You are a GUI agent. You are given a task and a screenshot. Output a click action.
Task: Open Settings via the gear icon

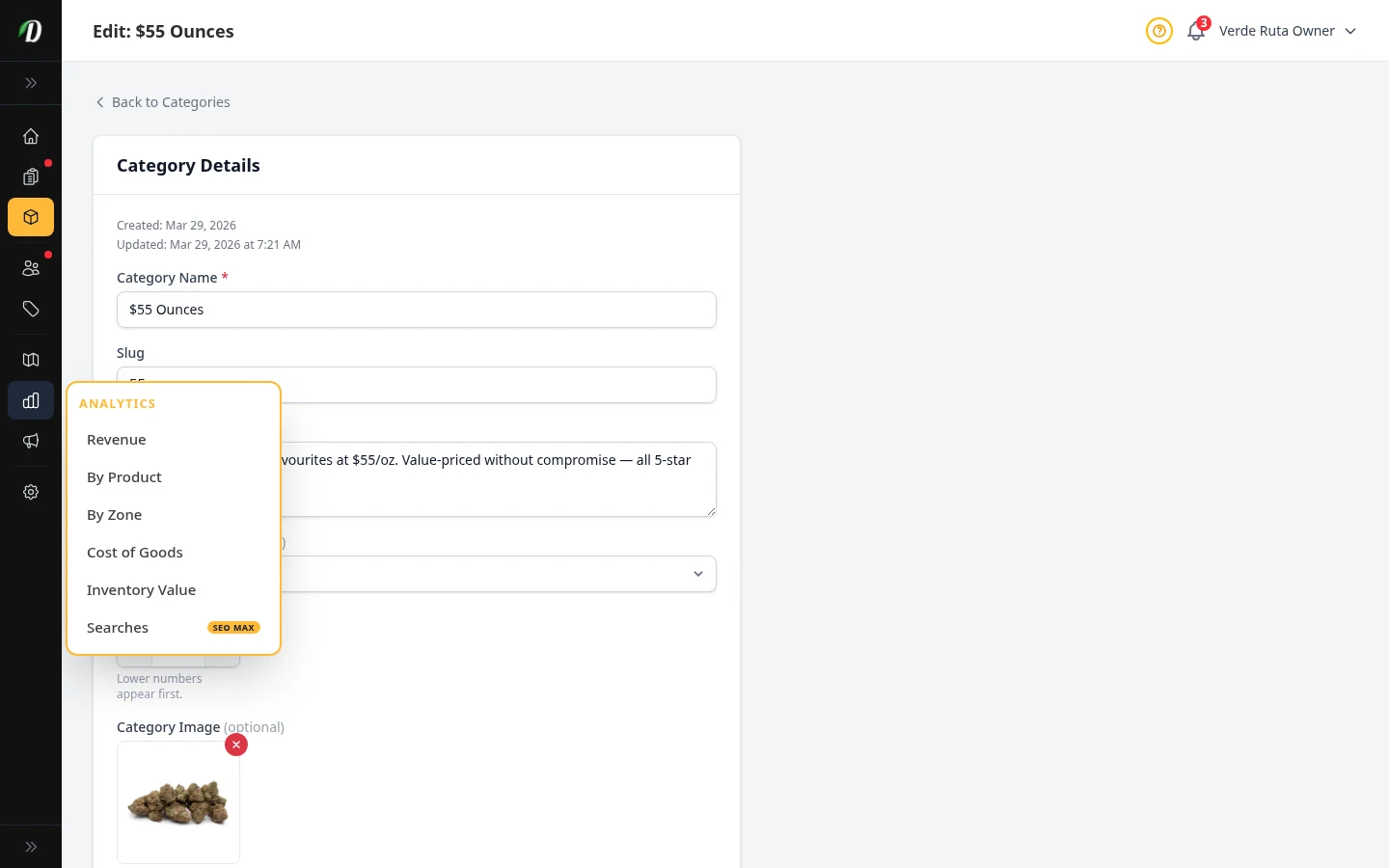coord(31,492)
